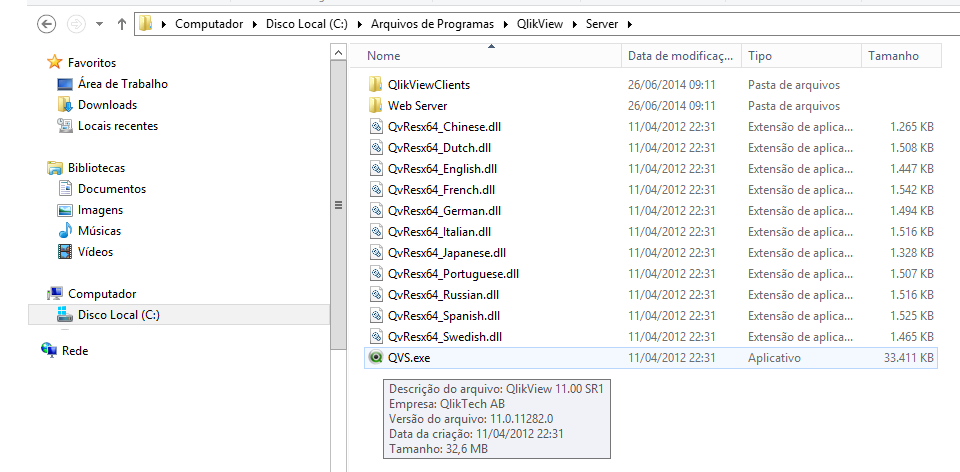This screenshot has width=960, height=472.
Task: Sort by the Nome column header
Action: click(485, 56)
